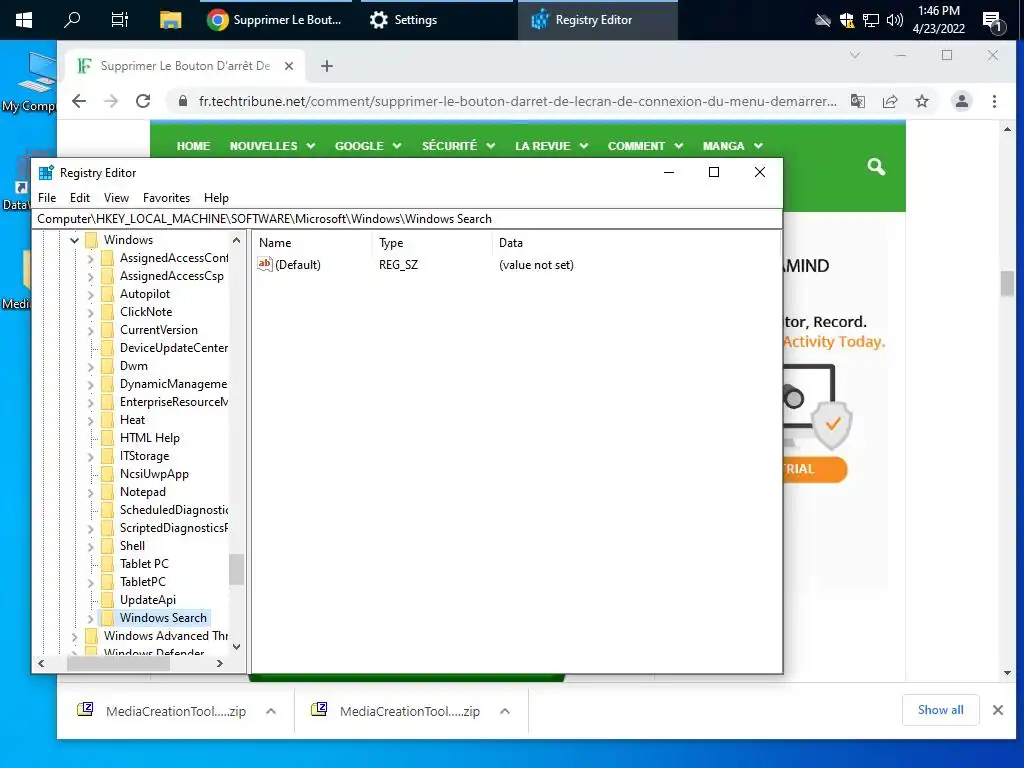The width and height of the screenshot is (1024, 768).
Task: Click the share page icon in Chrome
Action: [889, 101]
